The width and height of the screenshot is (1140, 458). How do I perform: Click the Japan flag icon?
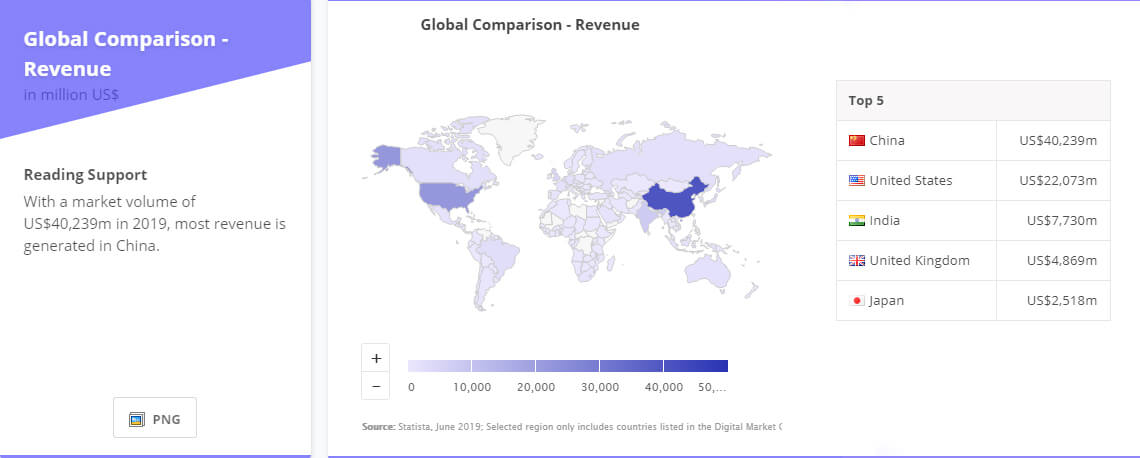tap(856, 301)
